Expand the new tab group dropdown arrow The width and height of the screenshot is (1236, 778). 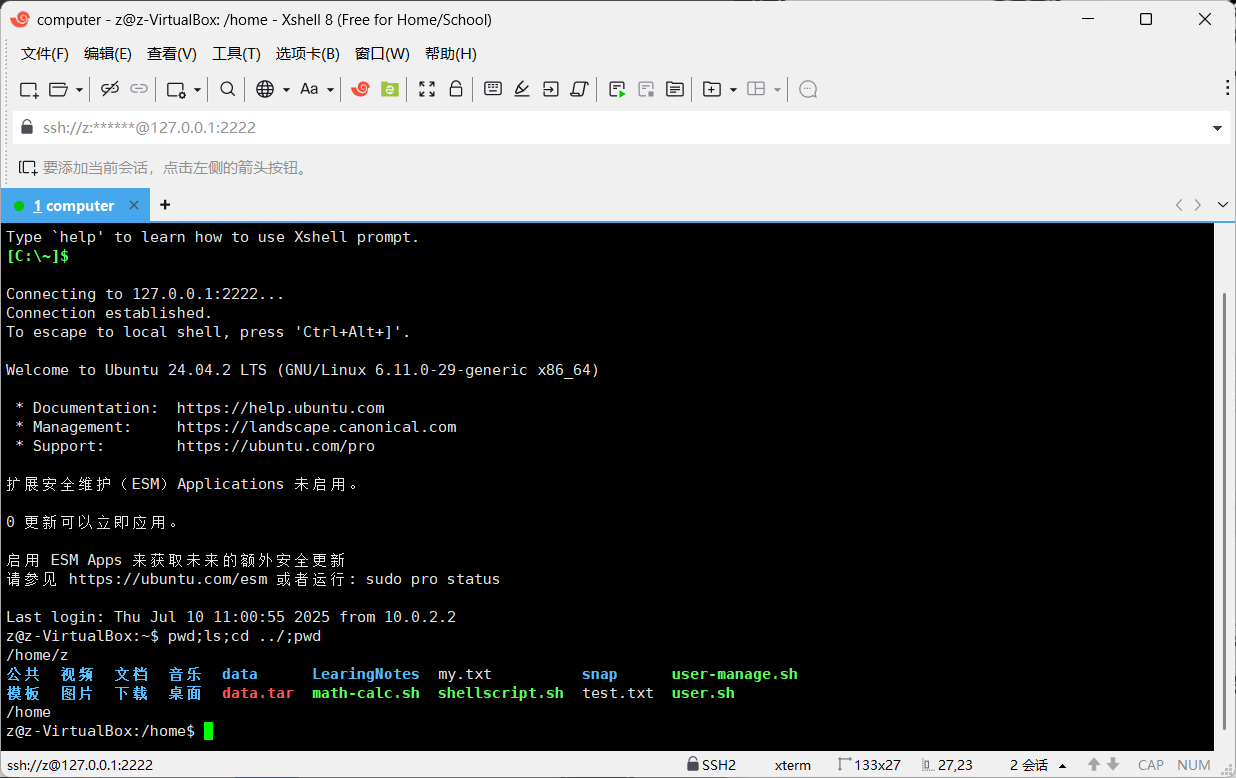coord(733,89)
